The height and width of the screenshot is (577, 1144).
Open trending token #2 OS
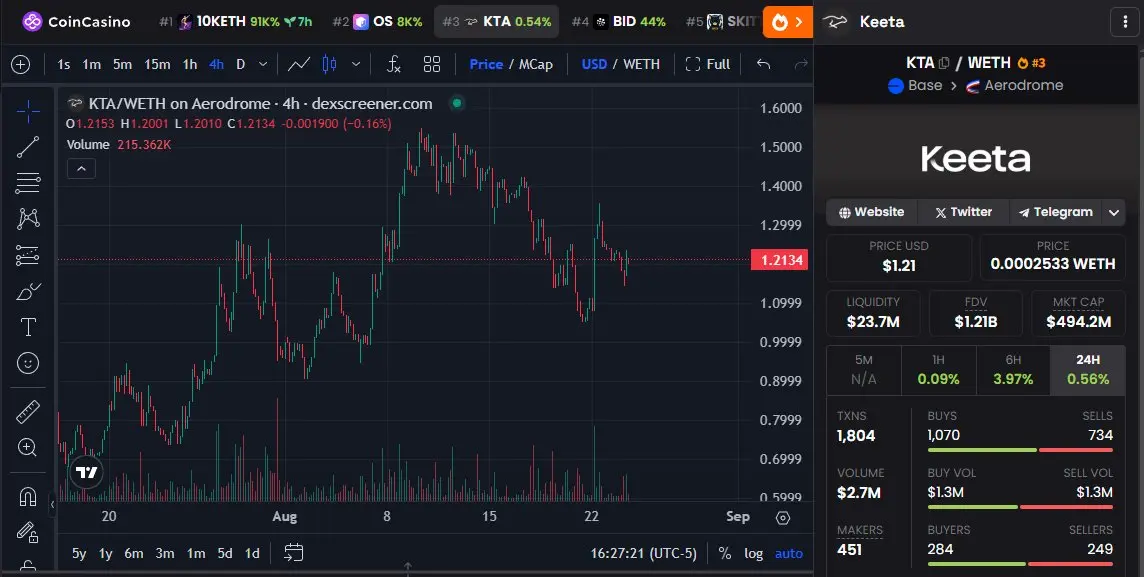[x=377, y=22]
